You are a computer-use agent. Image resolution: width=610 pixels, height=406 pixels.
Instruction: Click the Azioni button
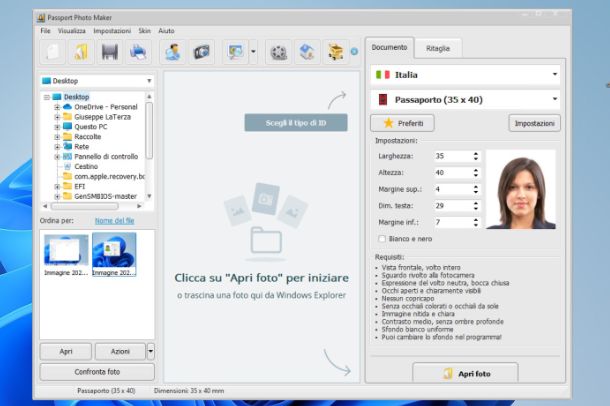pyautogui.click(x=120, y=352)
